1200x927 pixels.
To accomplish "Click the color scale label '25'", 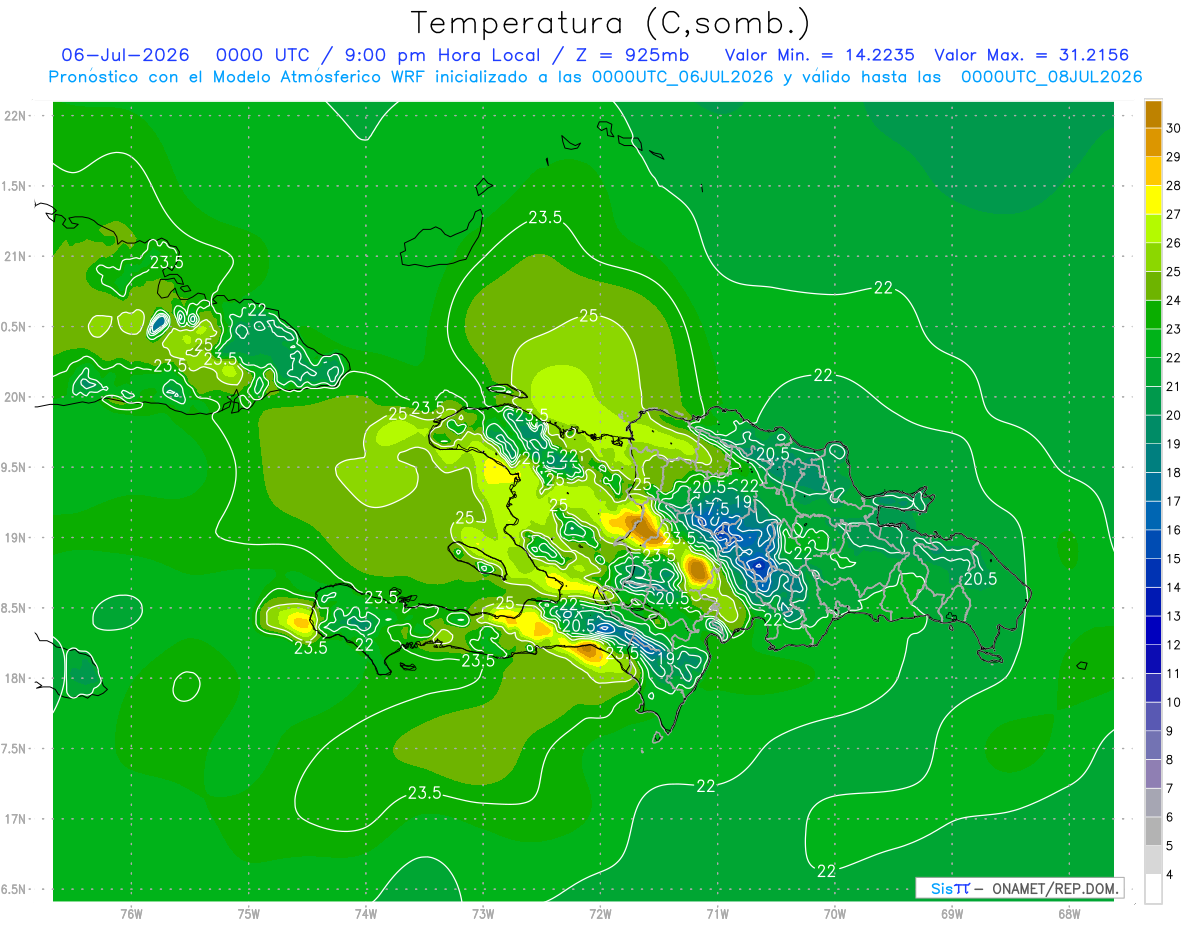I will click(x=1174, y=271).
